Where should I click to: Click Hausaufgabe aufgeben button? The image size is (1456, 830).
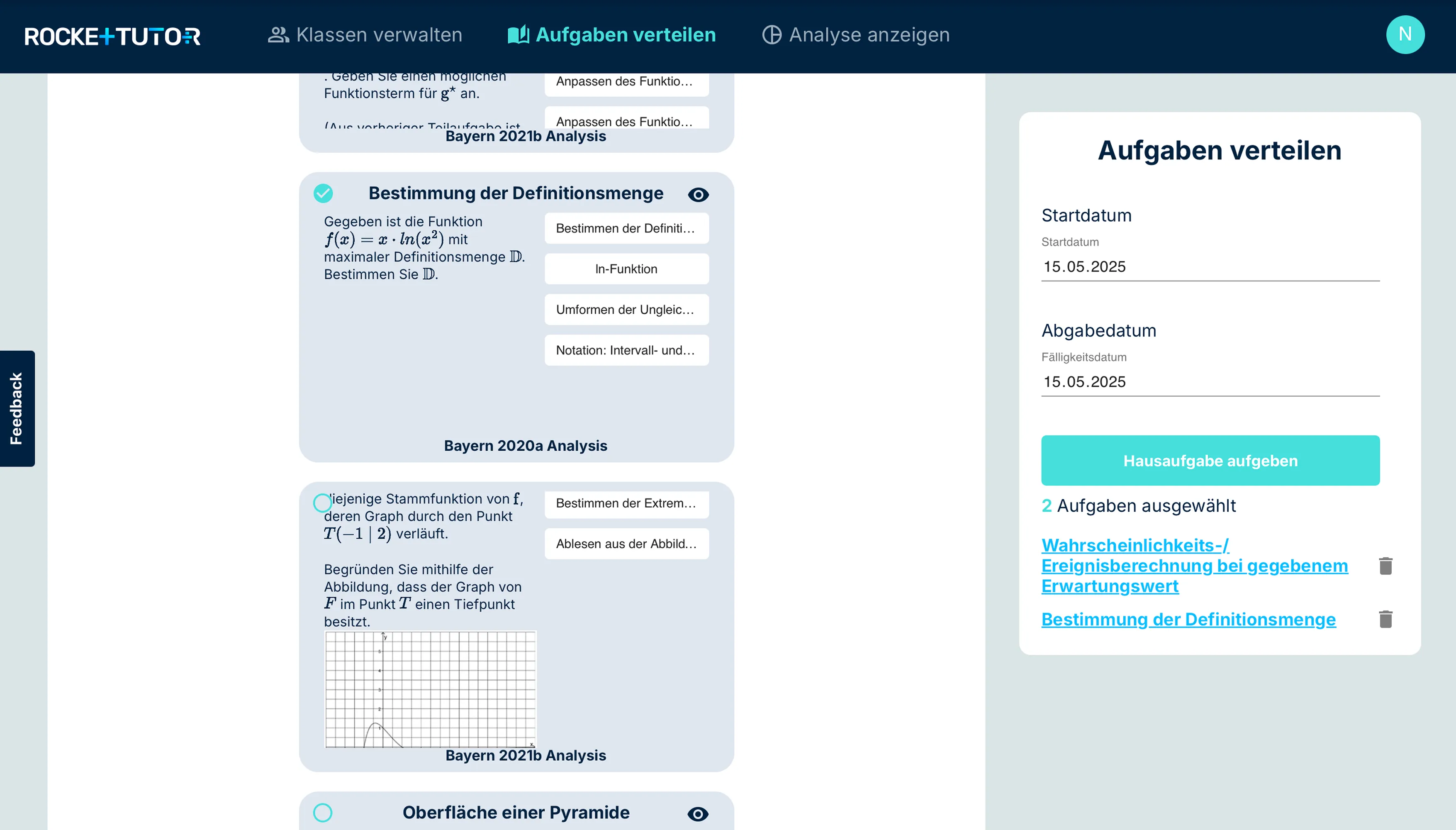[1210, 461]
